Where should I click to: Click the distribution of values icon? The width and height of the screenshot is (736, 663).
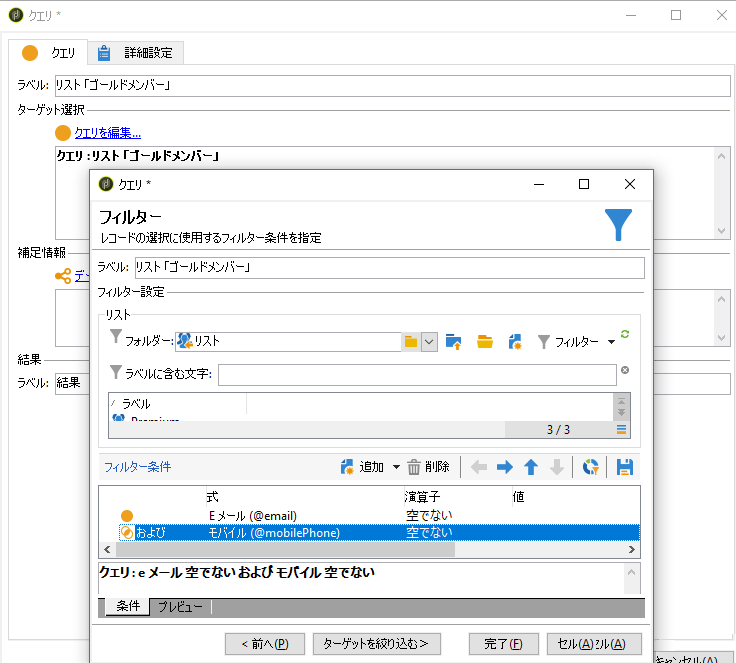pyautogui.click(x=590, y=467)
